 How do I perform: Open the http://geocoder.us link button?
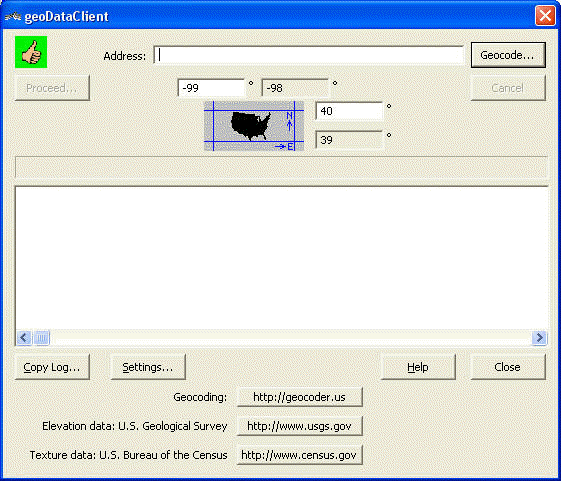[299, 397]
